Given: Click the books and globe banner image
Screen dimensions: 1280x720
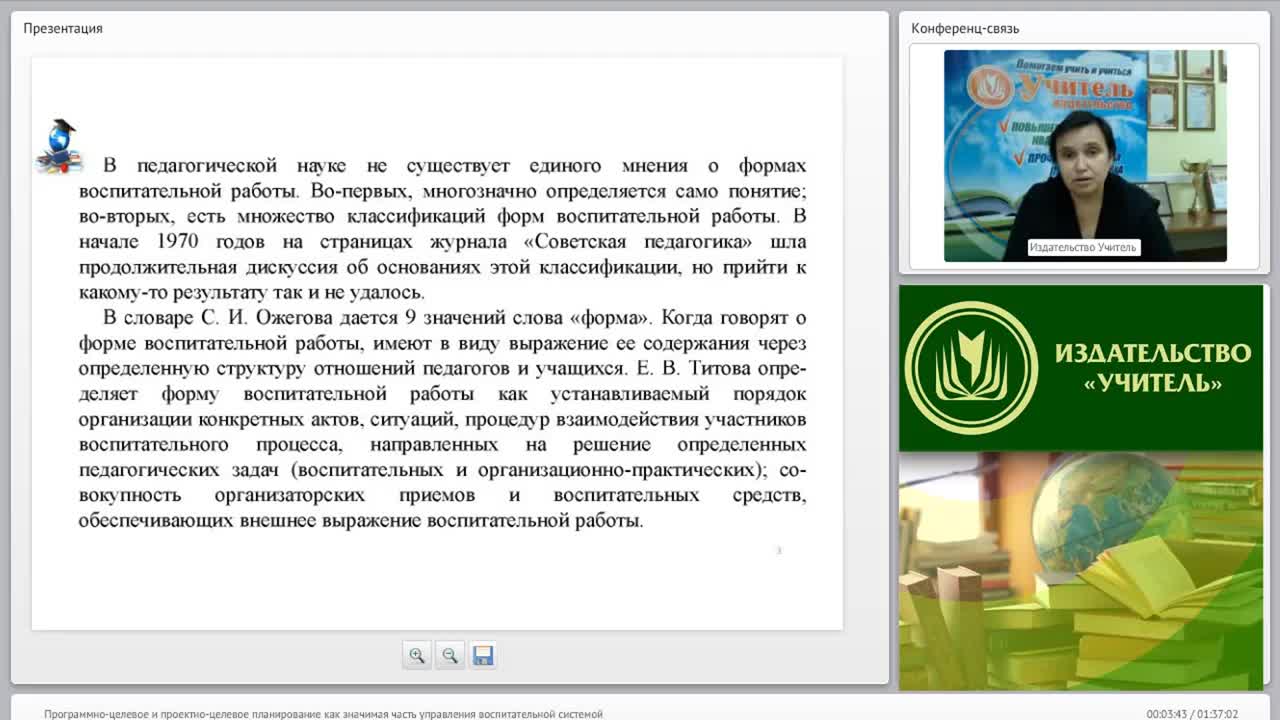Looking at the screenshot, I should click(x=1081, y=570).
